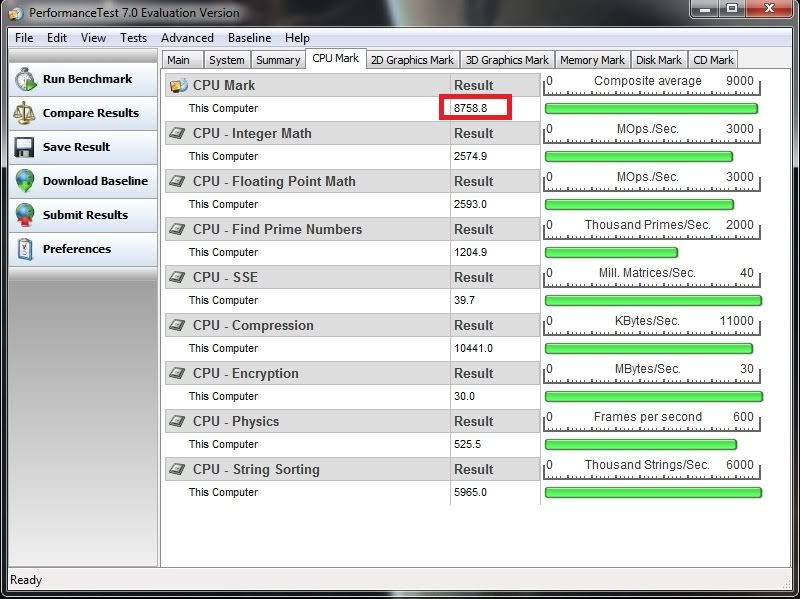Screen dimensions: 800x599
Task: Open the Tests menu
Action: 133,38
